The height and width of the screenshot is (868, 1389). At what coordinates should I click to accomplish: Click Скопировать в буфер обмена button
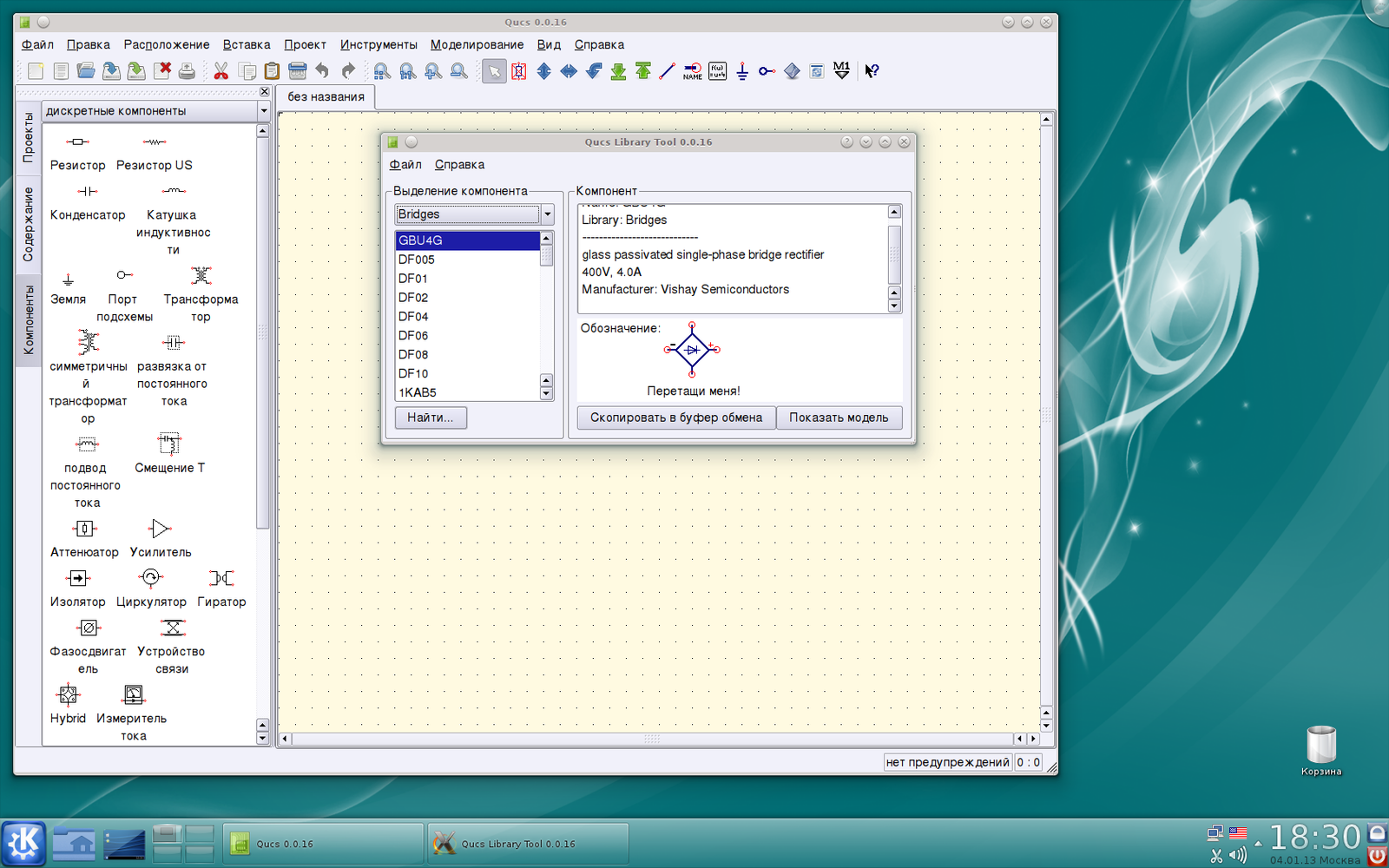(x=676, y=418)
